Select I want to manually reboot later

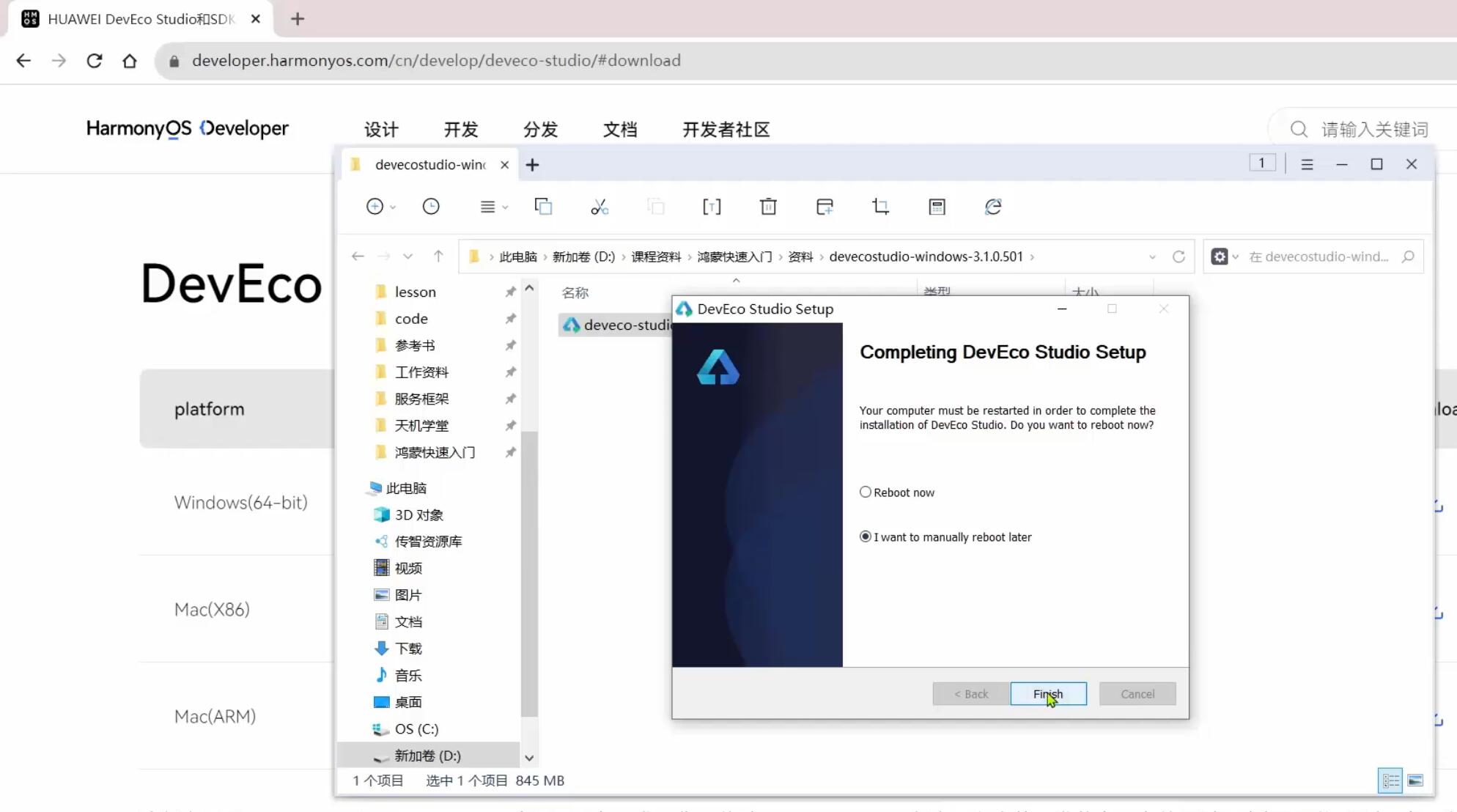pos(946,537)
